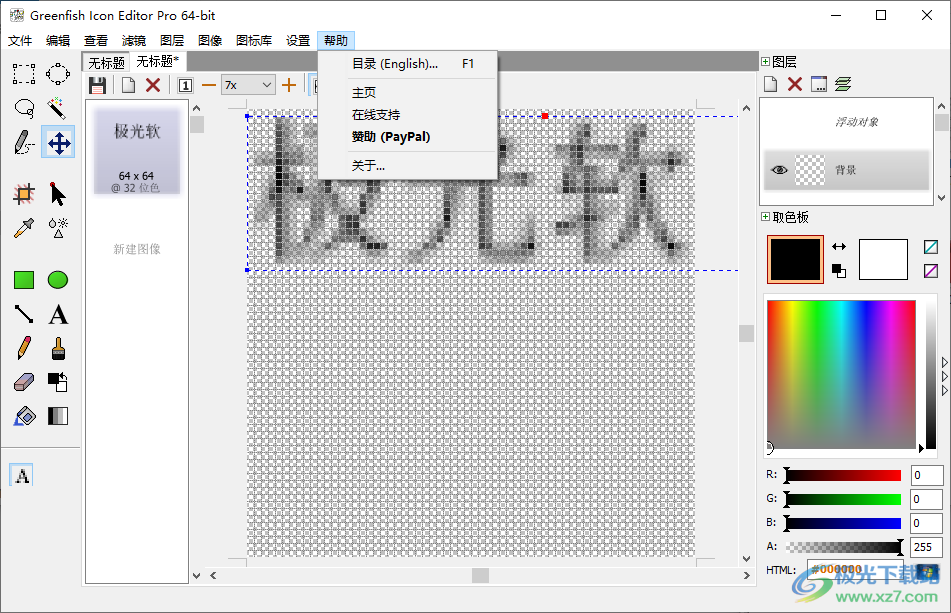The height and width of the screenshot is (613, 951).
Task: Choose the Pencil drawing tool
Action: pyautogui.click(x=22, y=348)
